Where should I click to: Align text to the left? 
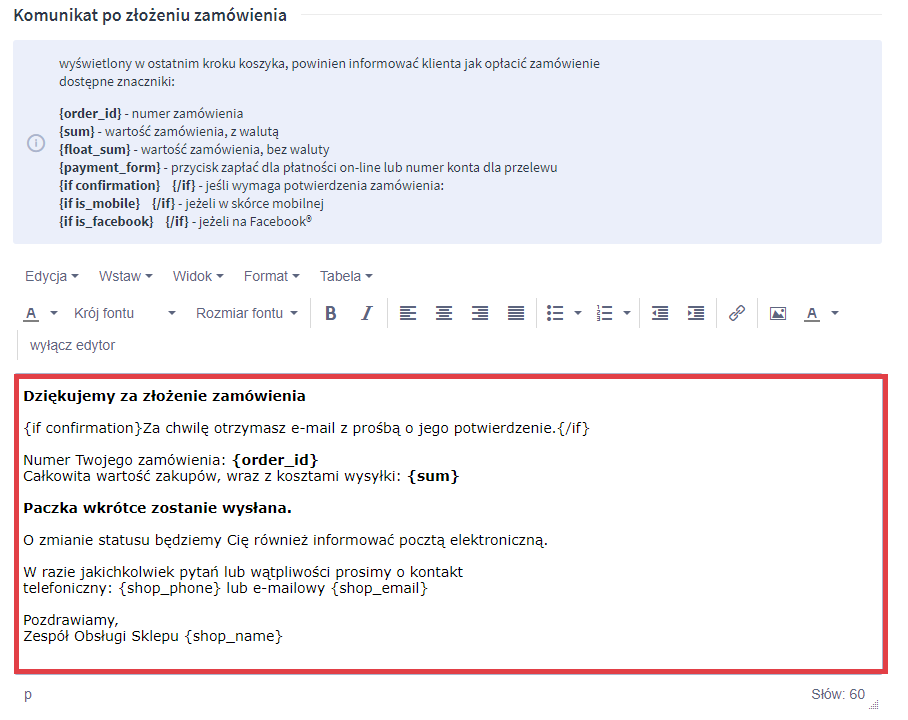[408, 313]
